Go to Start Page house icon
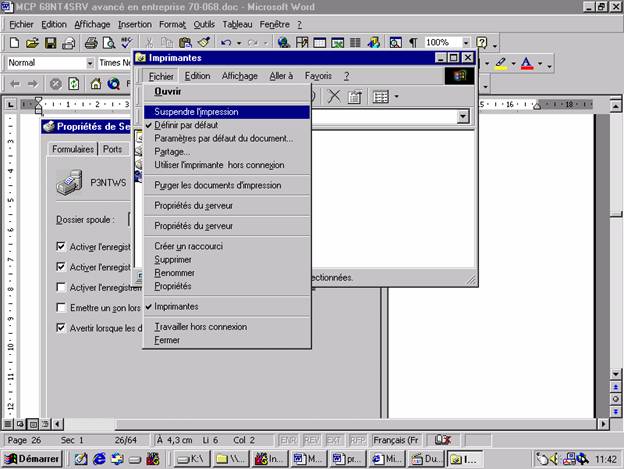This screenshot has height=469, width=624. point(96,84)
